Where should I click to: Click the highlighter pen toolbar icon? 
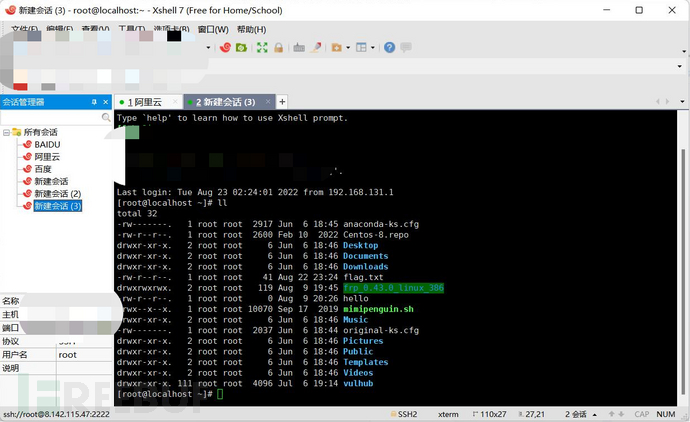[x=316, y=48]
